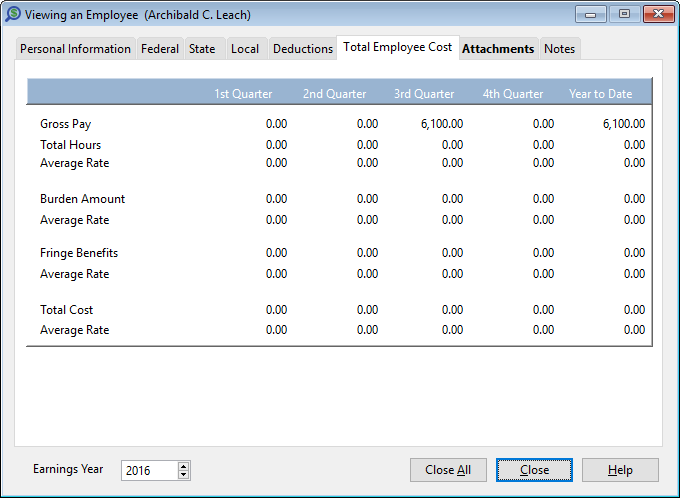Switch to the Federal tab
The image size is (680, 498).
[x=160, y=49]
